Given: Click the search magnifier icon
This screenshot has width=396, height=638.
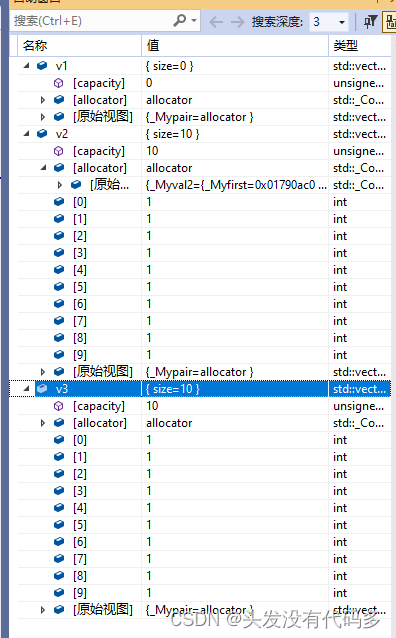Looking at the screenshot, I should tap(179, 20).
